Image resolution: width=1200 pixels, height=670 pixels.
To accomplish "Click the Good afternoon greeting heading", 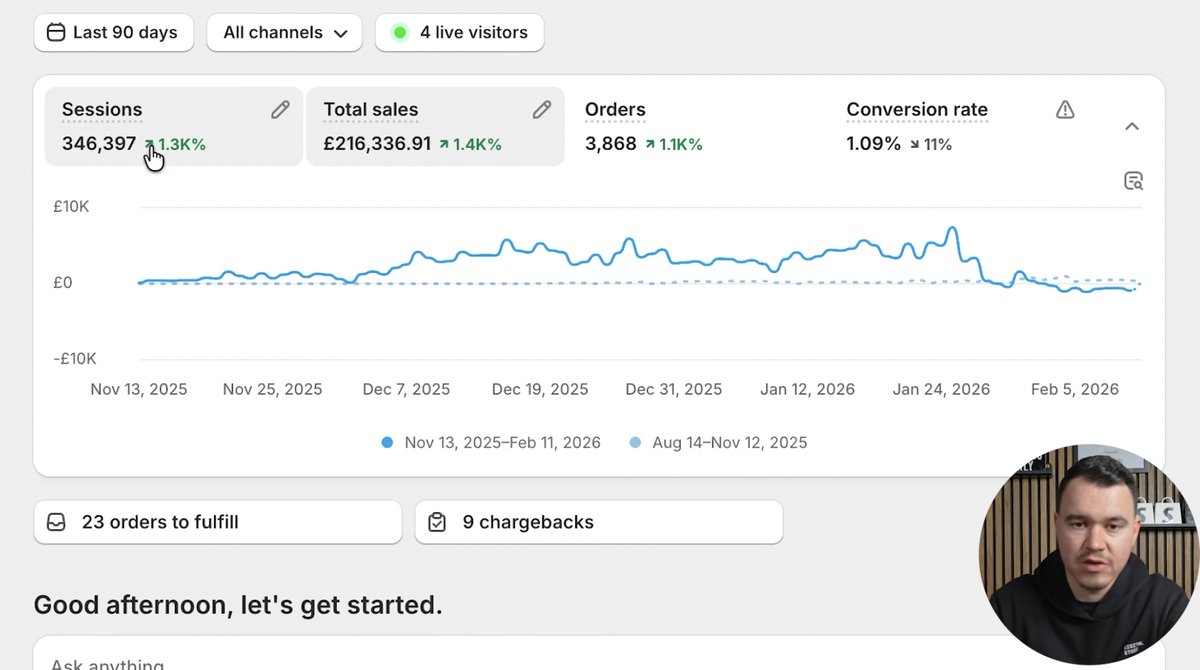I will pos(238,605).
